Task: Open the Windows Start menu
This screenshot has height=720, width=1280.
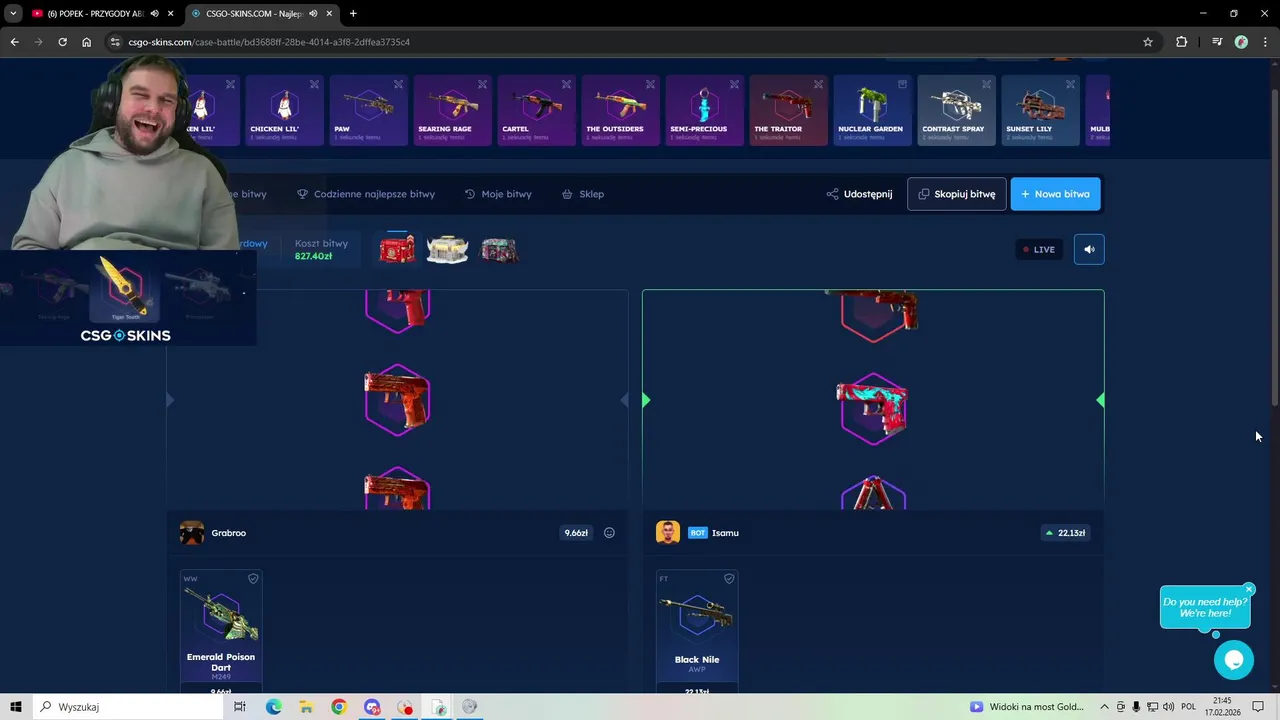Action: click(15, 707)
